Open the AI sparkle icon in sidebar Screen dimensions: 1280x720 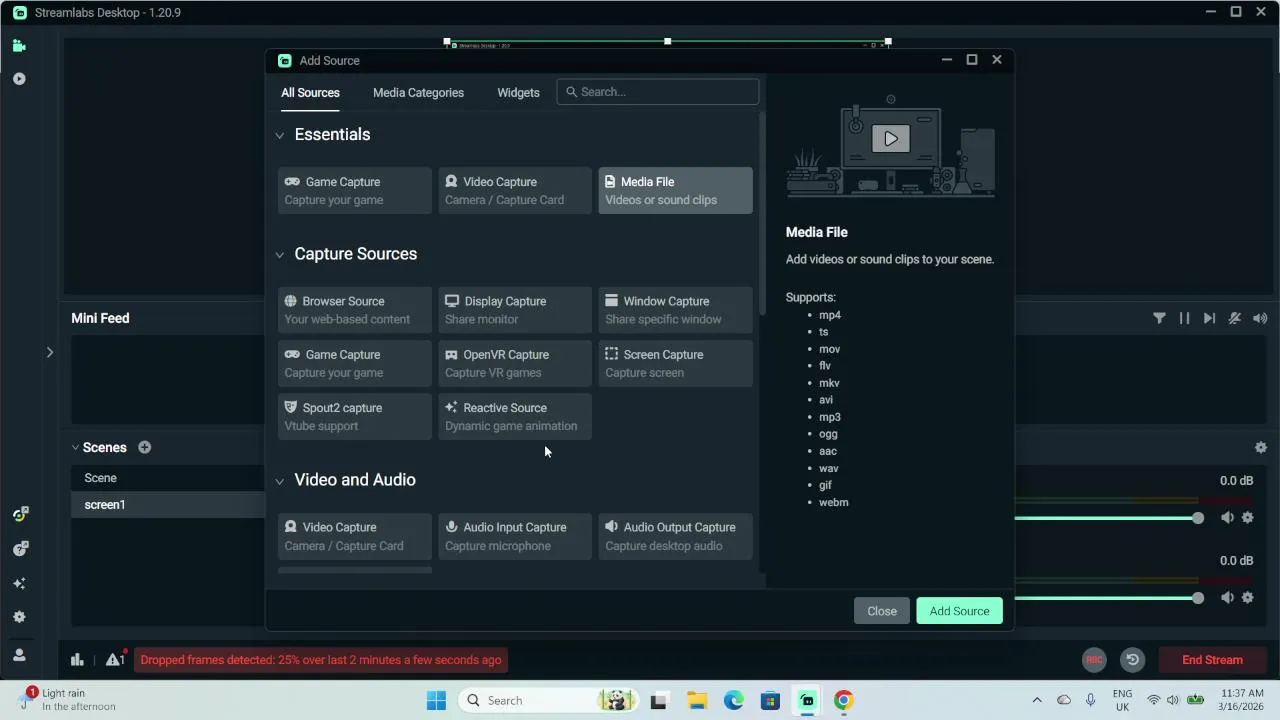tap(19, 583)
